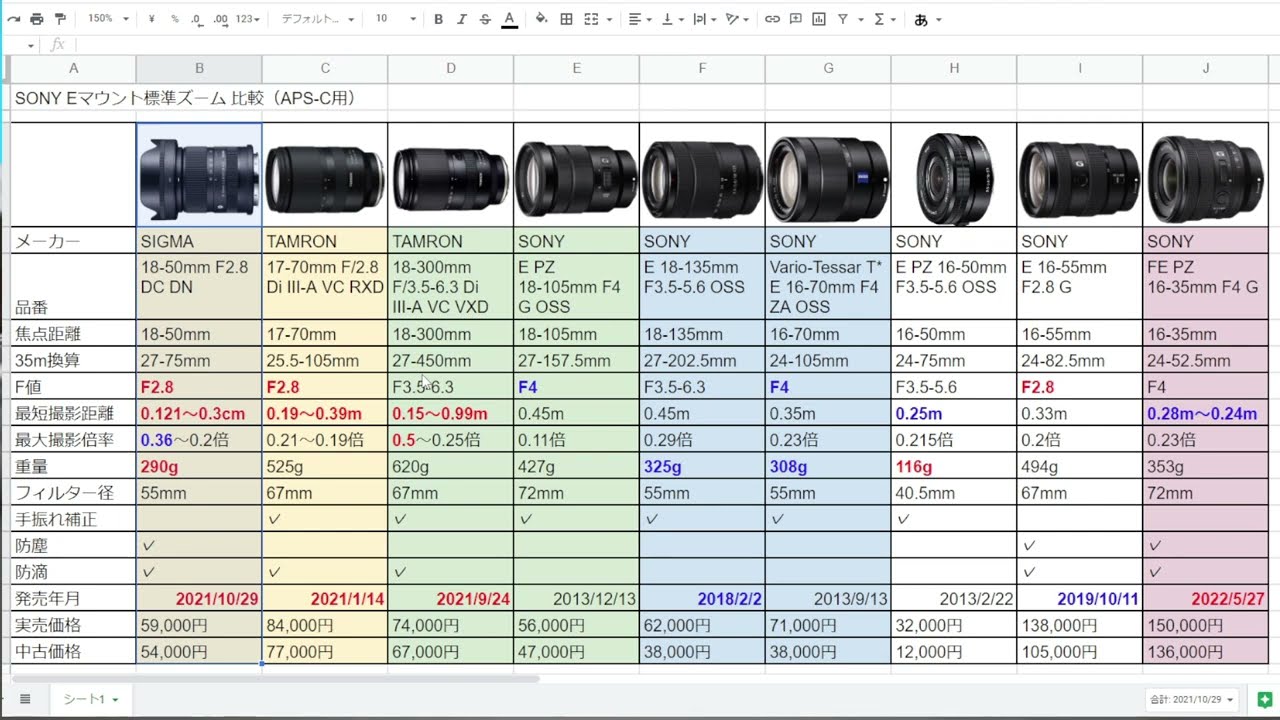Toggle 手振れ補正 checkmark for E PZ 18-105mm
1280x720 pixels.
pyautogui.click(x=526, y=519)
